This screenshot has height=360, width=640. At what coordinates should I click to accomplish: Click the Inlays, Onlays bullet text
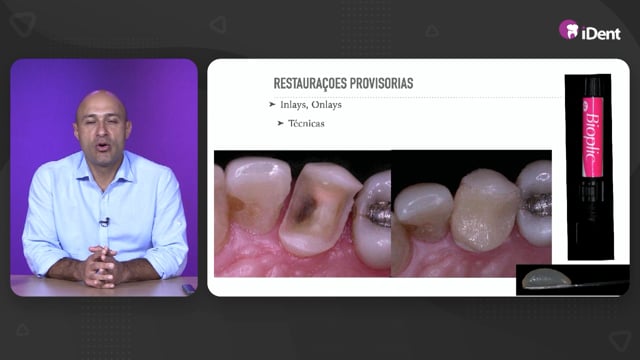click(311, 105)
